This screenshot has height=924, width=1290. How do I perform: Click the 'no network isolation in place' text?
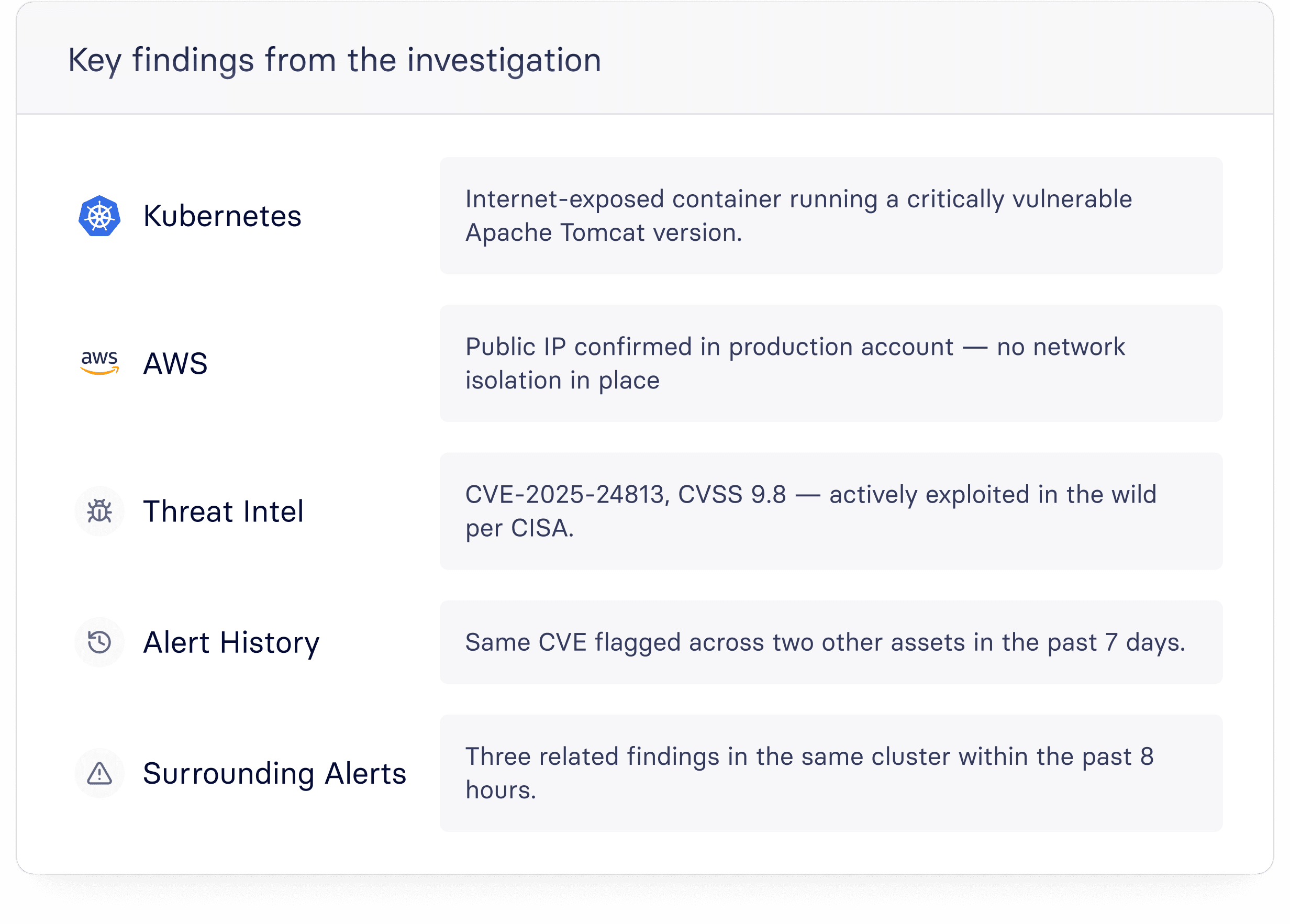[795, 363]
